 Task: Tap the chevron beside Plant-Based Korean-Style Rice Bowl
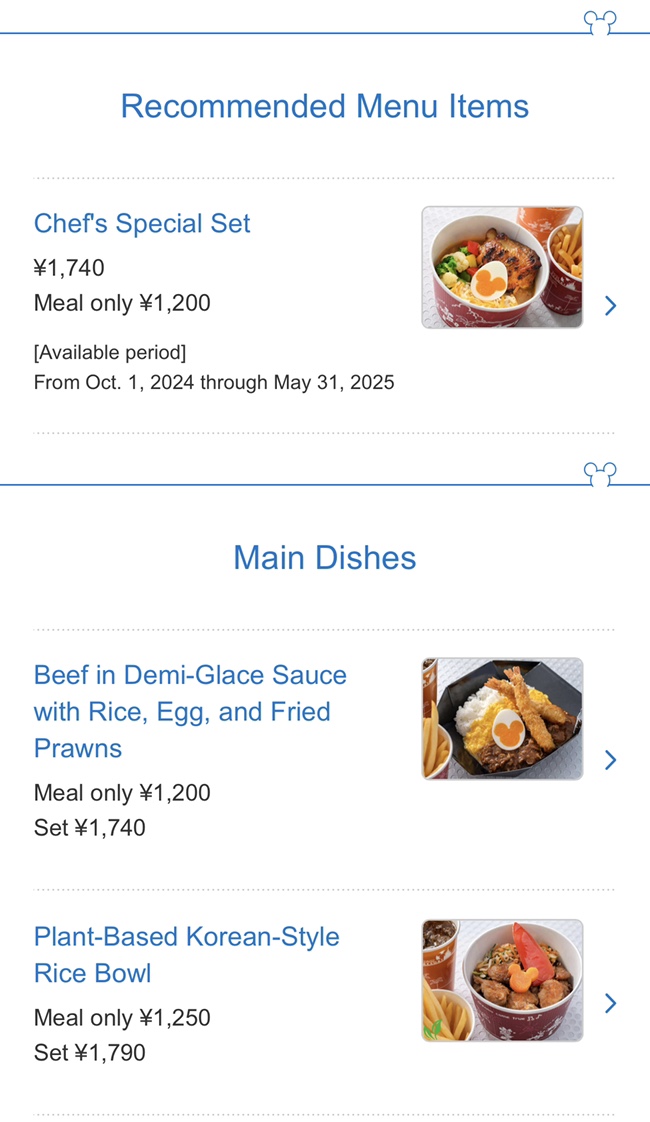click(610, 1003)
